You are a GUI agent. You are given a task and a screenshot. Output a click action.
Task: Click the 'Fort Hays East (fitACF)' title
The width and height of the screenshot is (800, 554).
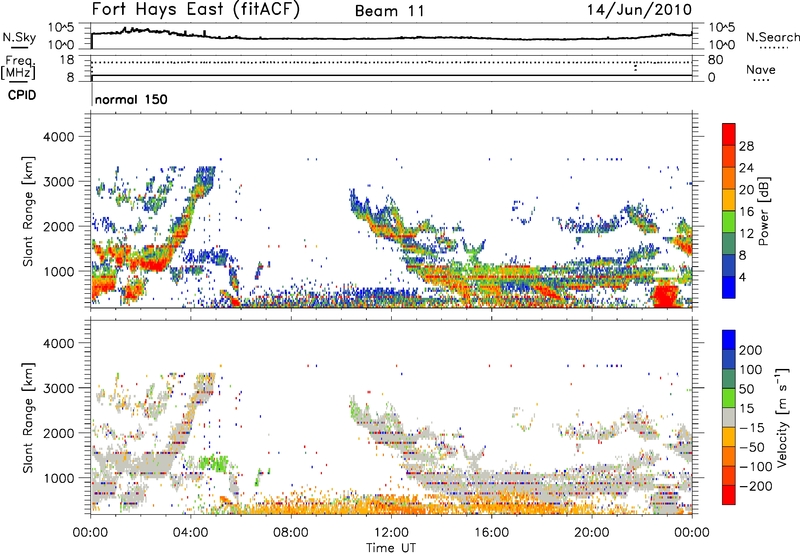pos(195,10)
